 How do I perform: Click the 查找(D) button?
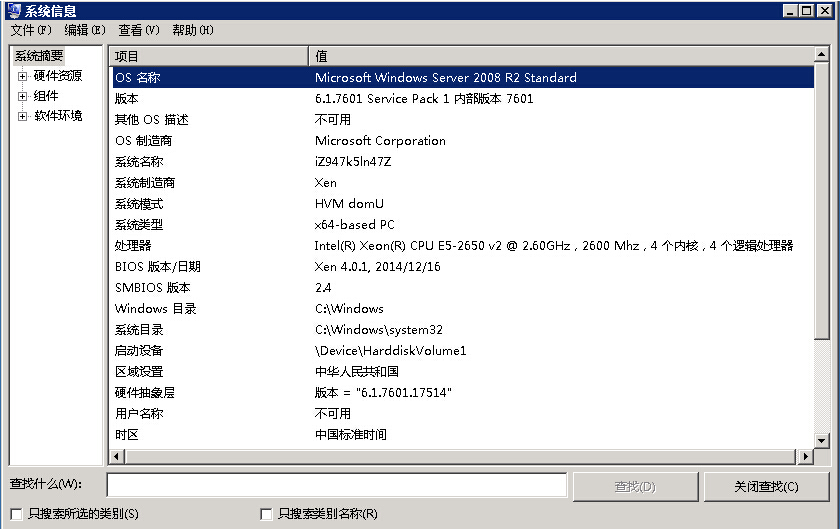[x=635, y=487]
